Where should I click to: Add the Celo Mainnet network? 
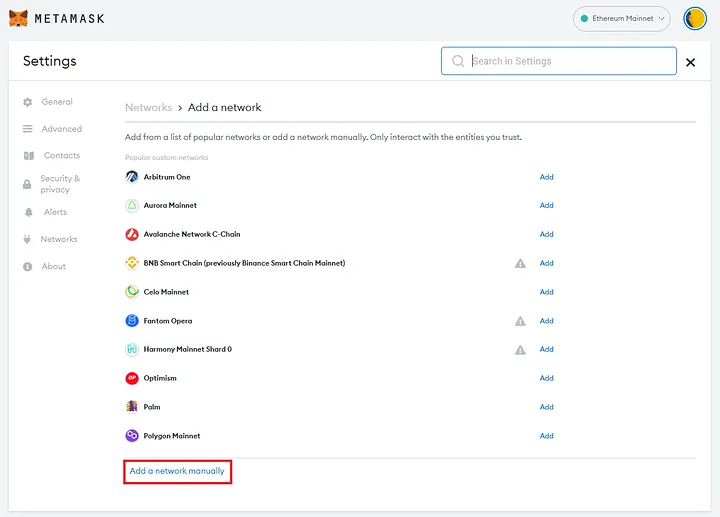pyautogui.click(x=546, y=292)
